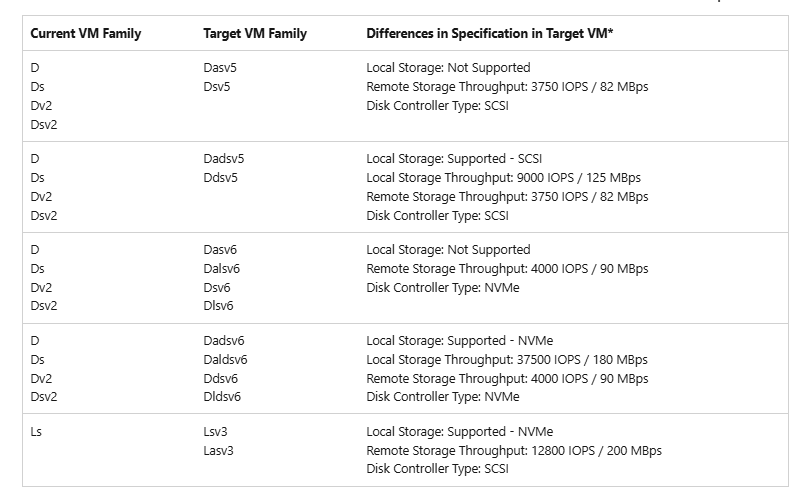Click the Dldsv6 target family text
799x495 pixels.
[222, 397]
